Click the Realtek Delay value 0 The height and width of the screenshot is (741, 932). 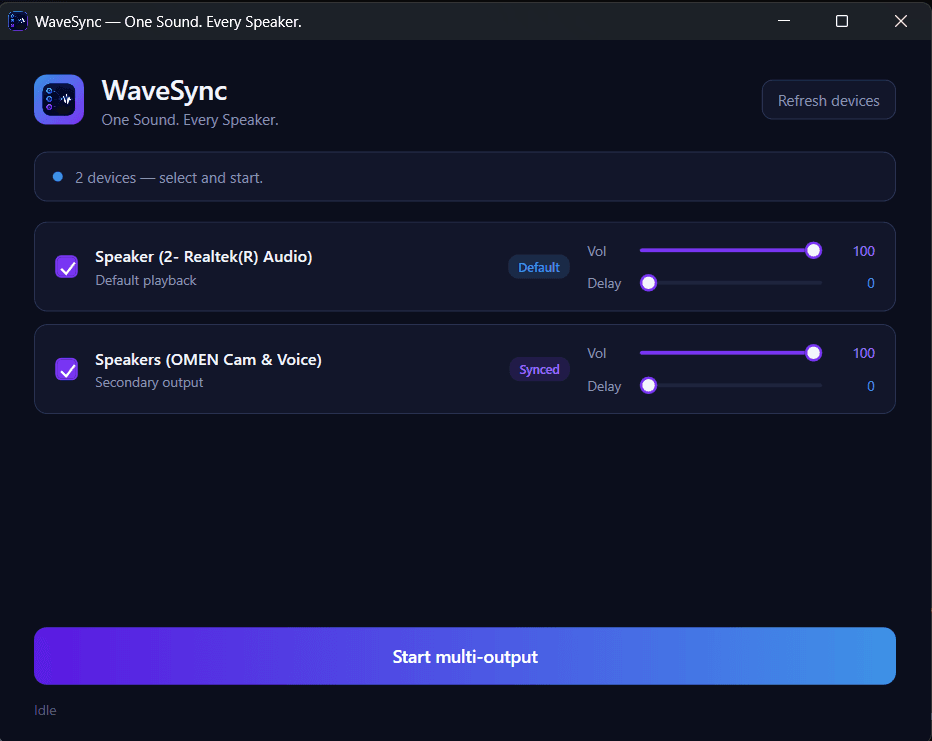pyautogui.click(x=871, y=283)
